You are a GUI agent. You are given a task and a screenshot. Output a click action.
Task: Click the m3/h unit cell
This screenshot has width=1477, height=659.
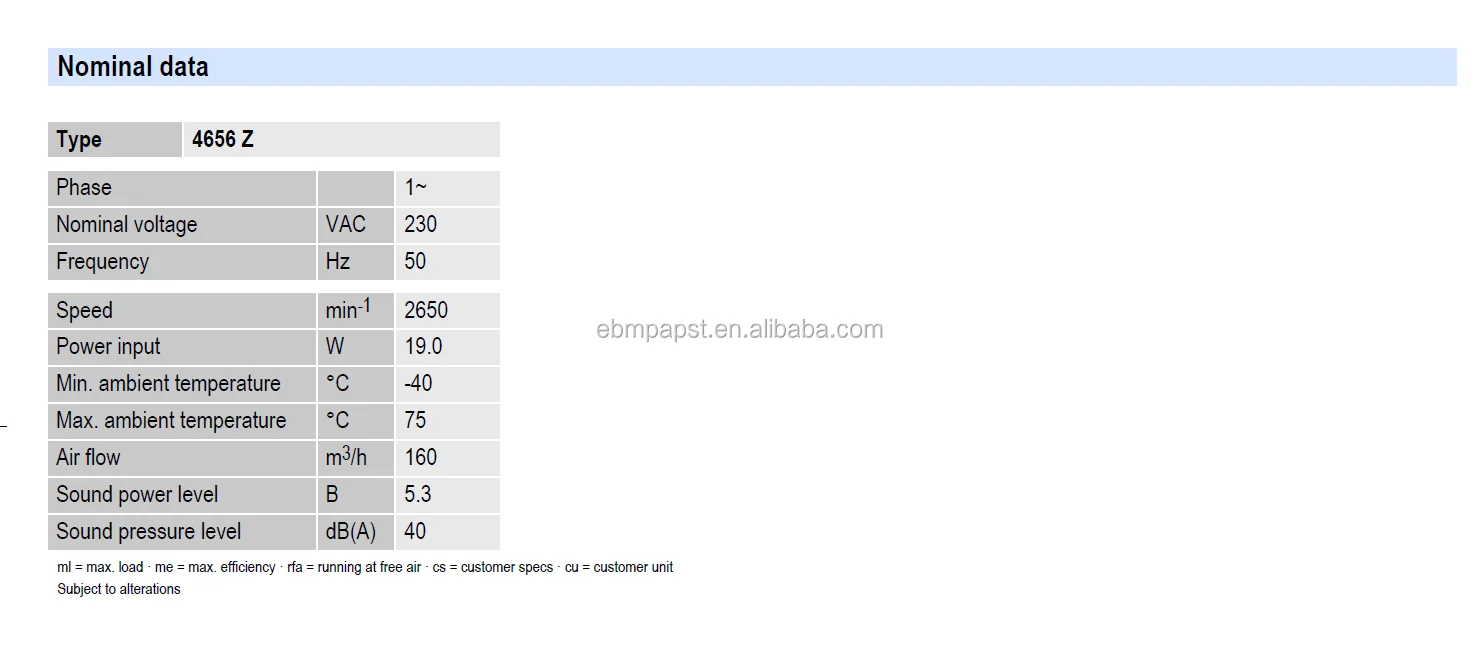pos(346,458)
